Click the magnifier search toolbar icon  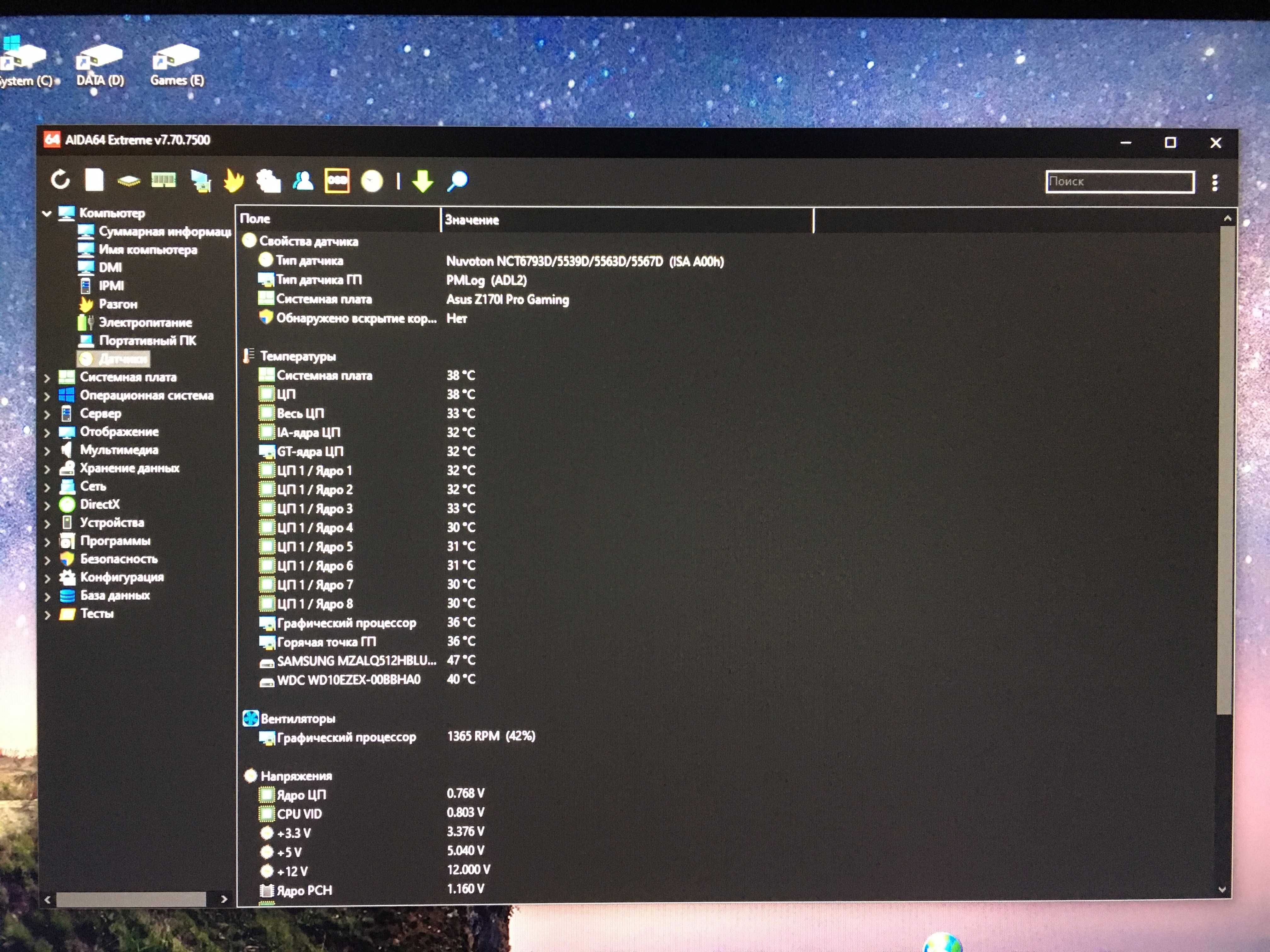(x=458, y=181)
